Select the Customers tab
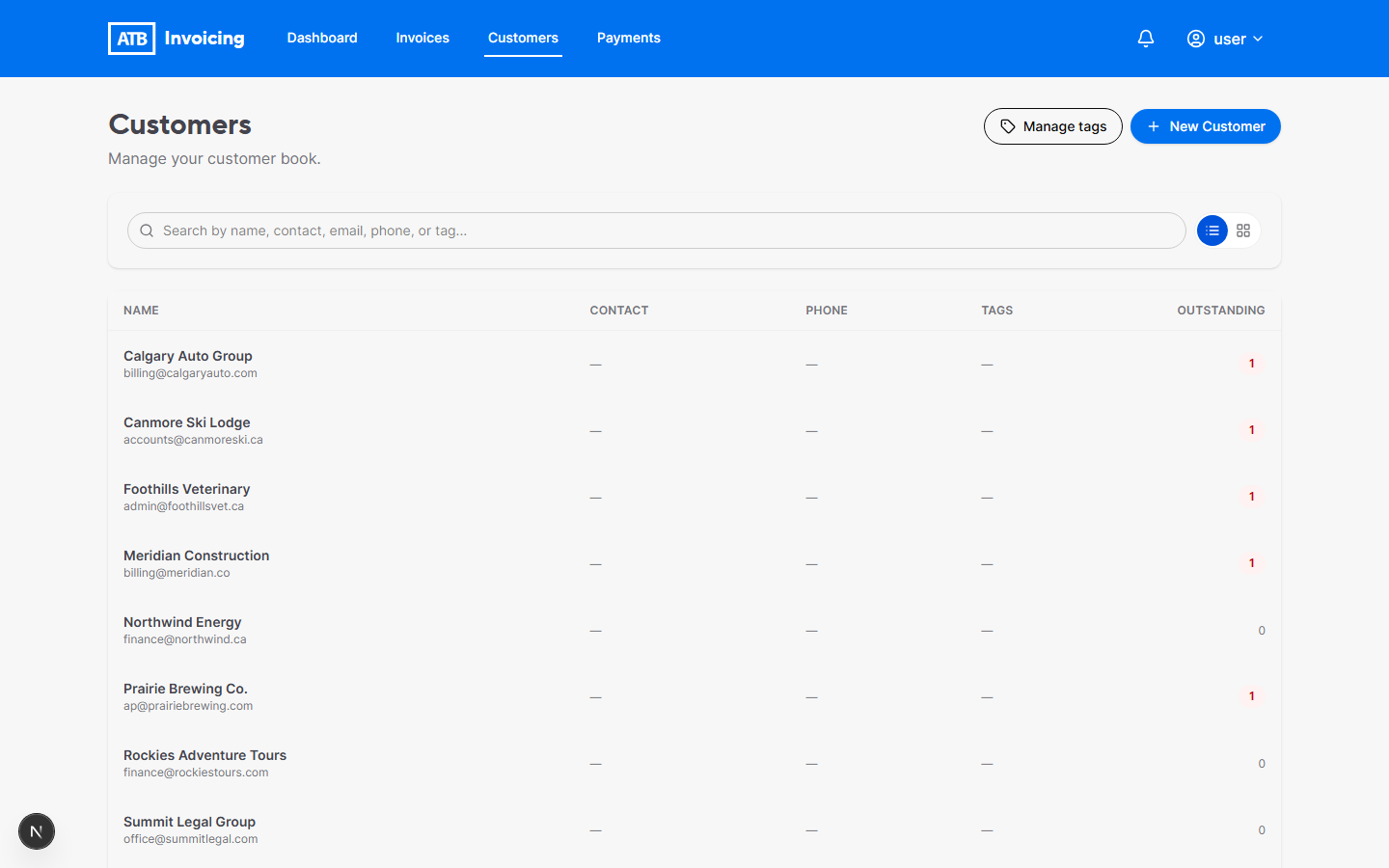 (523, 38)
